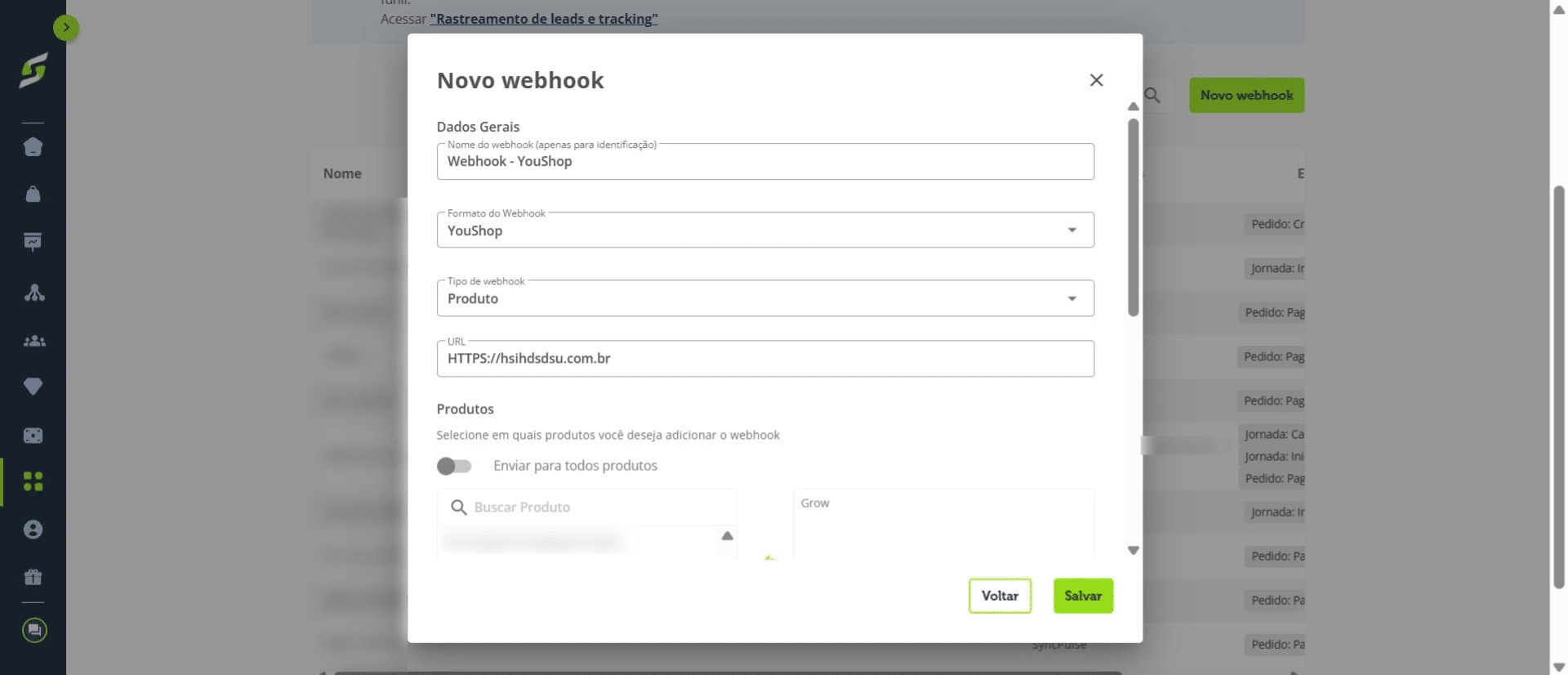
Task: Click the Buscar Produto search field
Action: [x=587, y=507]
